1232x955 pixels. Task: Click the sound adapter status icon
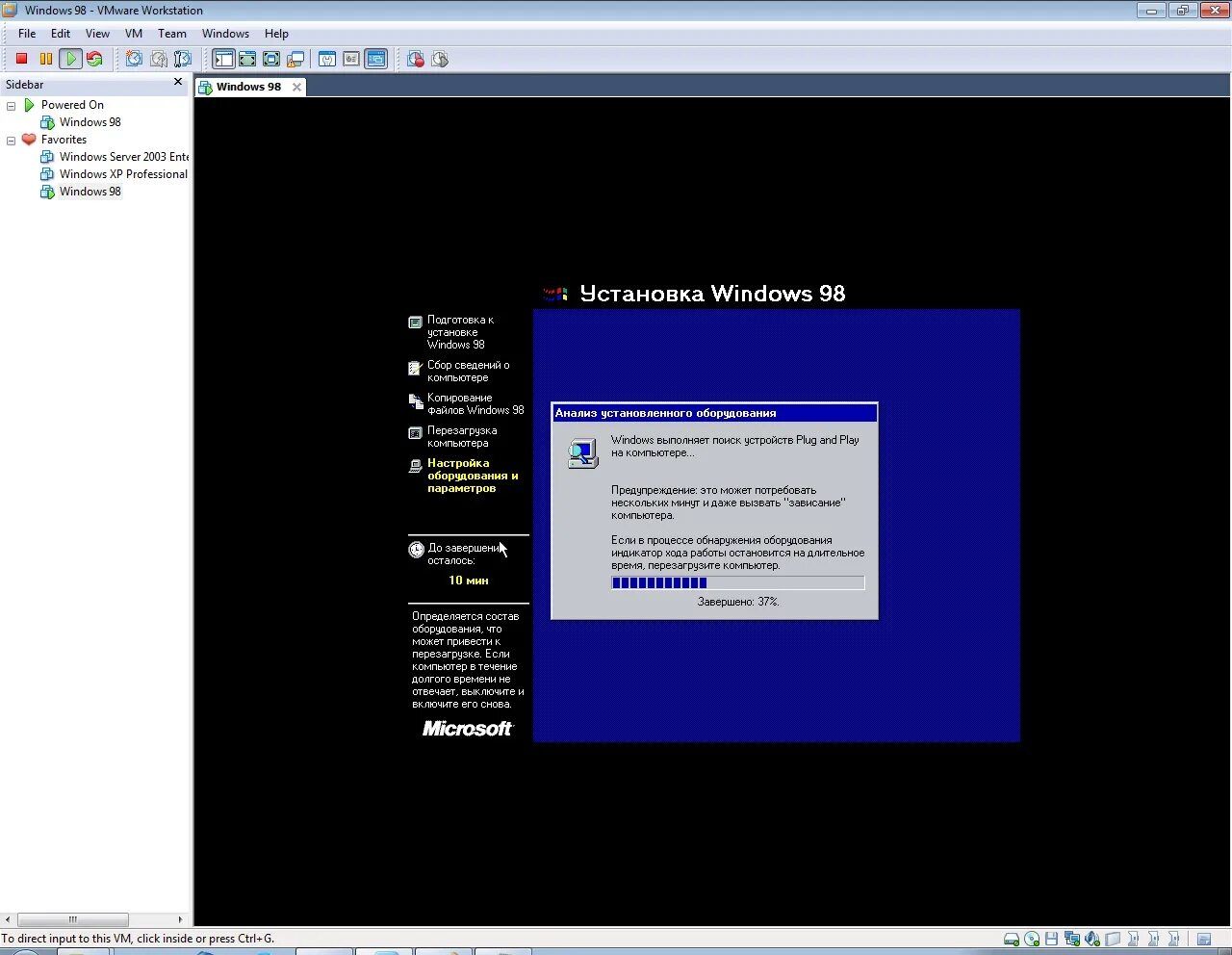(1091, 938)
